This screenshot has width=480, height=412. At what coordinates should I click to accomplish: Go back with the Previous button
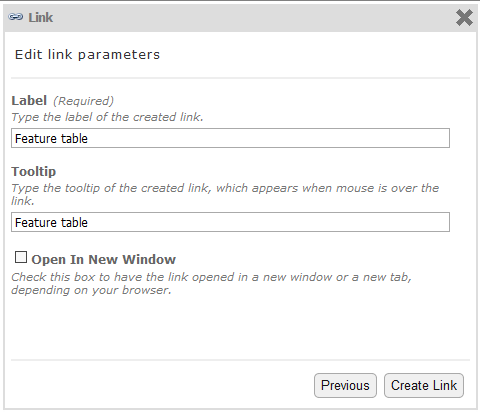coord(345,385)
